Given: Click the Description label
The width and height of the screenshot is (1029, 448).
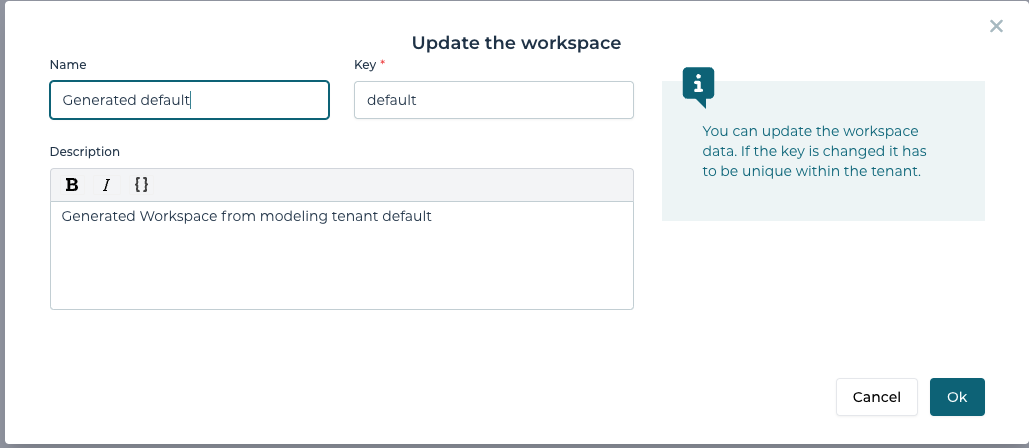Looking at the screenshot, I should click(x=85, y=152).
